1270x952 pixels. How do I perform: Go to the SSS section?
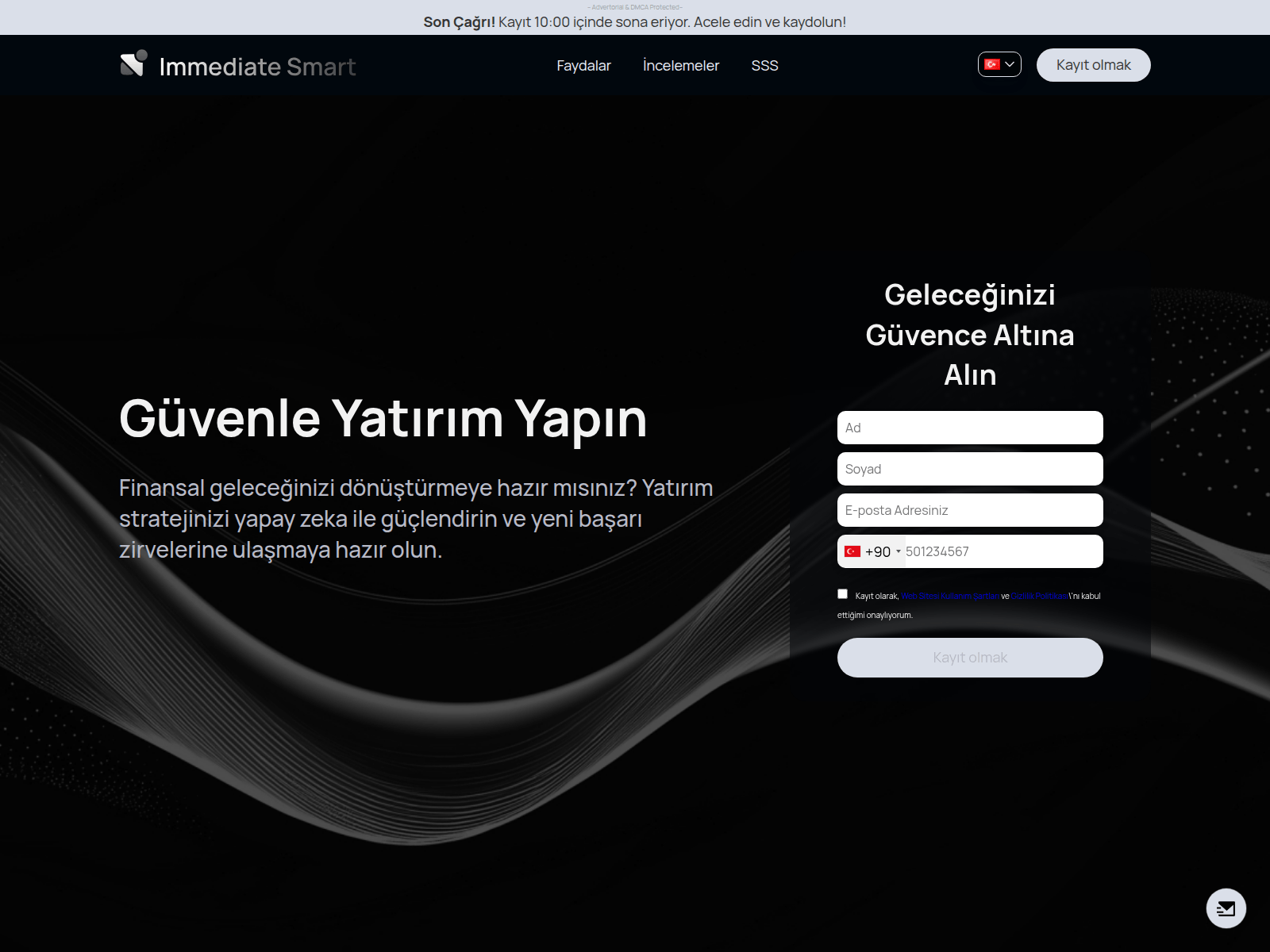point(764,65)
